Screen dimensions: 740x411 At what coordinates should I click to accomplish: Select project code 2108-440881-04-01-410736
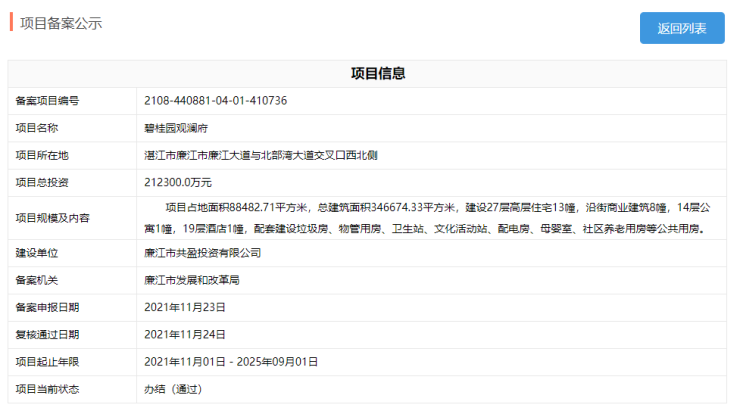coord(216,101)
